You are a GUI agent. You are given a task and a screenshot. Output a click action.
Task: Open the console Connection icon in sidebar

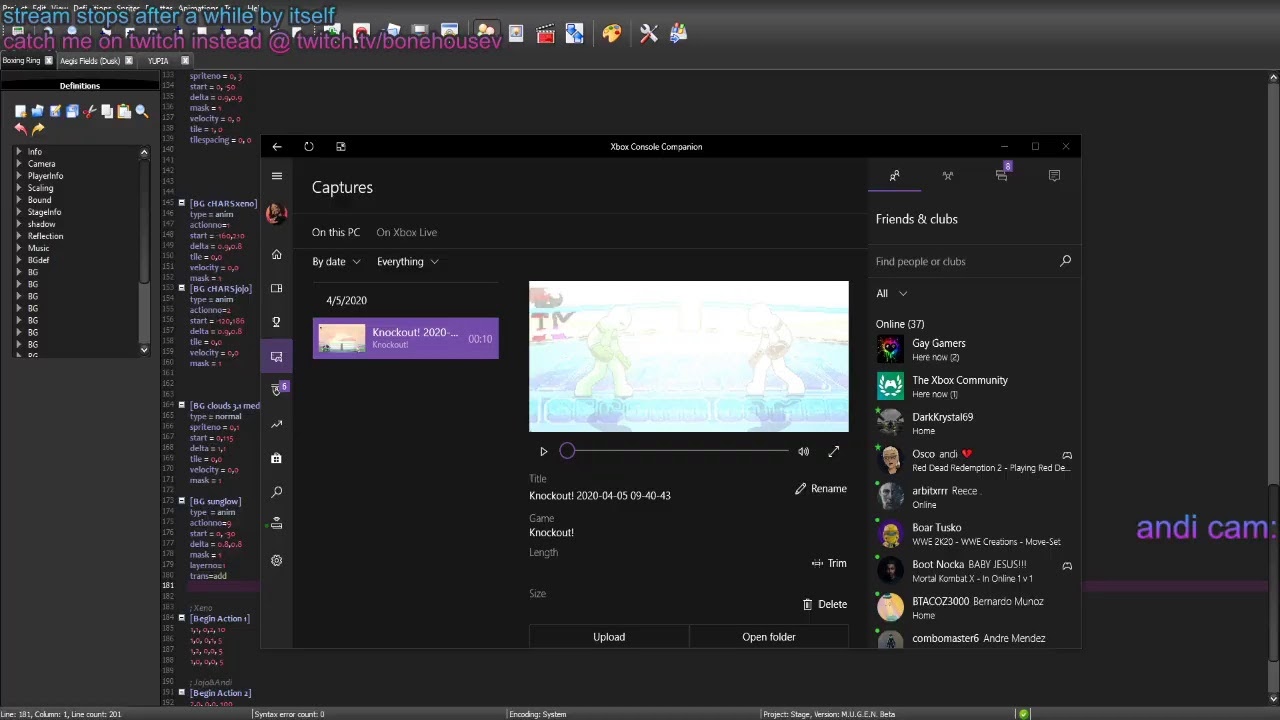tap(277, 524)
